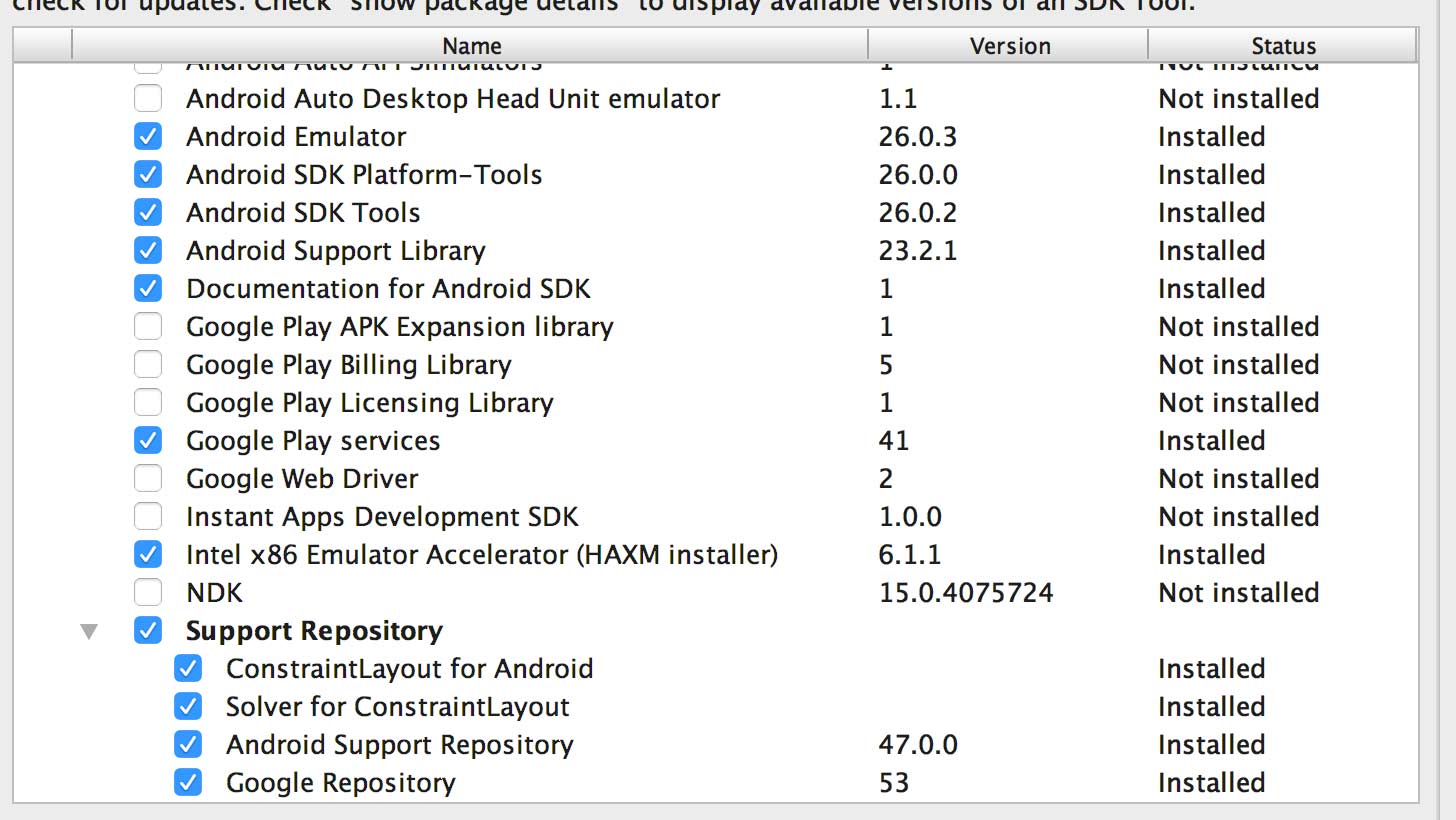1456x820 pixels.
Task: Click version 26.0.3 of Android Emulator
Action: [x=918, y=137]
